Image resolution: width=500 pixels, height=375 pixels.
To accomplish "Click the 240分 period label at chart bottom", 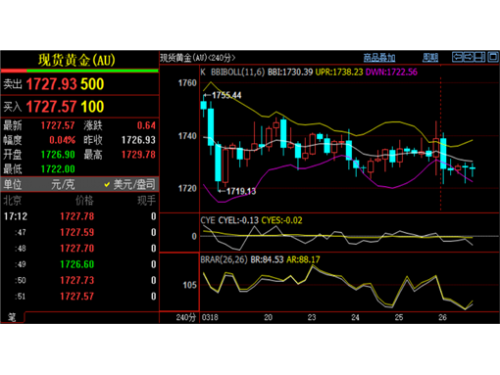I will coord(185,317).
